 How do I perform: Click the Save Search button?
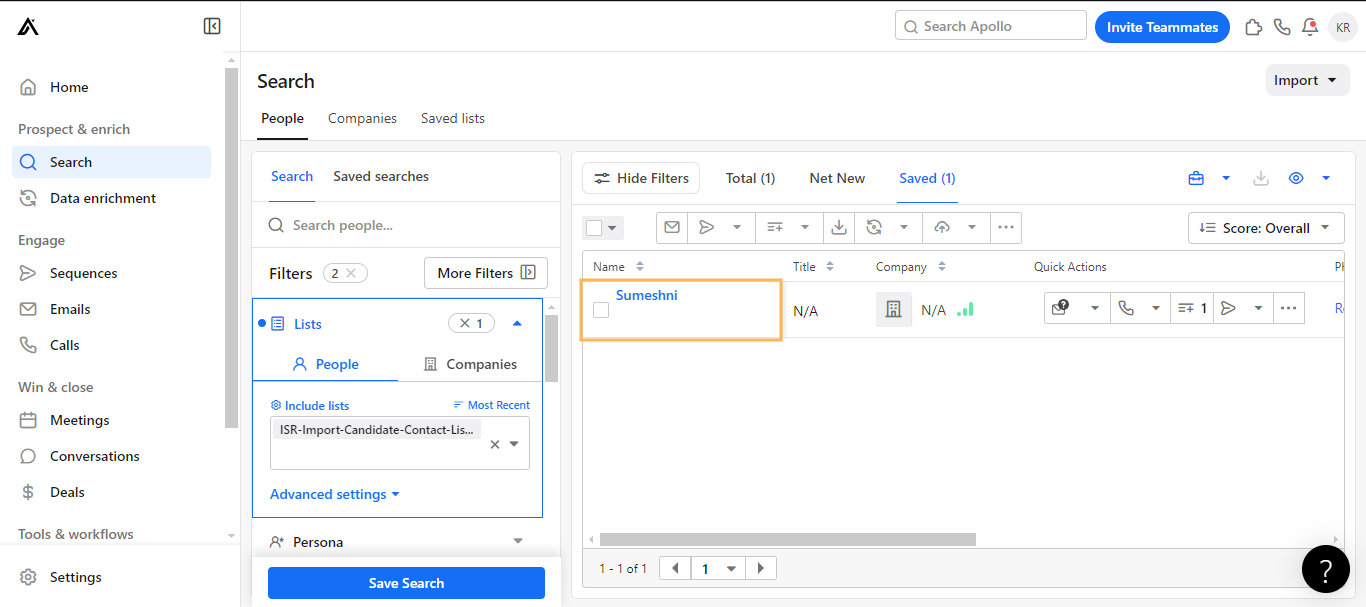pyautogui.click(x=406, y=583)
